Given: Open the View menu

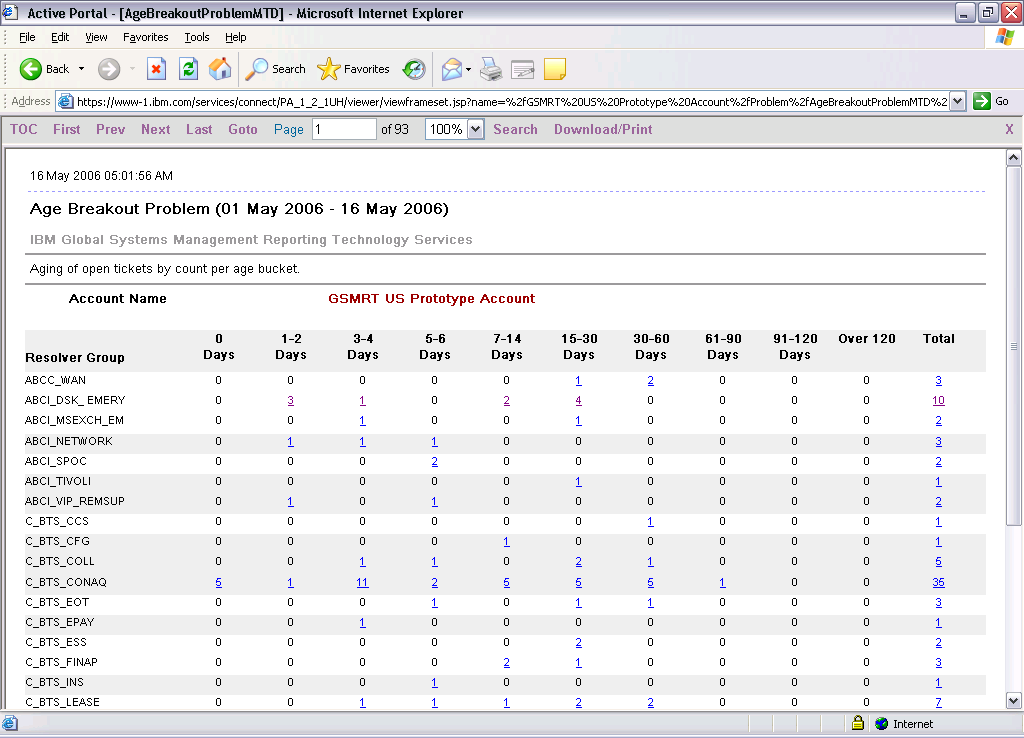Looking at the screenshot, I should (96, 37).
